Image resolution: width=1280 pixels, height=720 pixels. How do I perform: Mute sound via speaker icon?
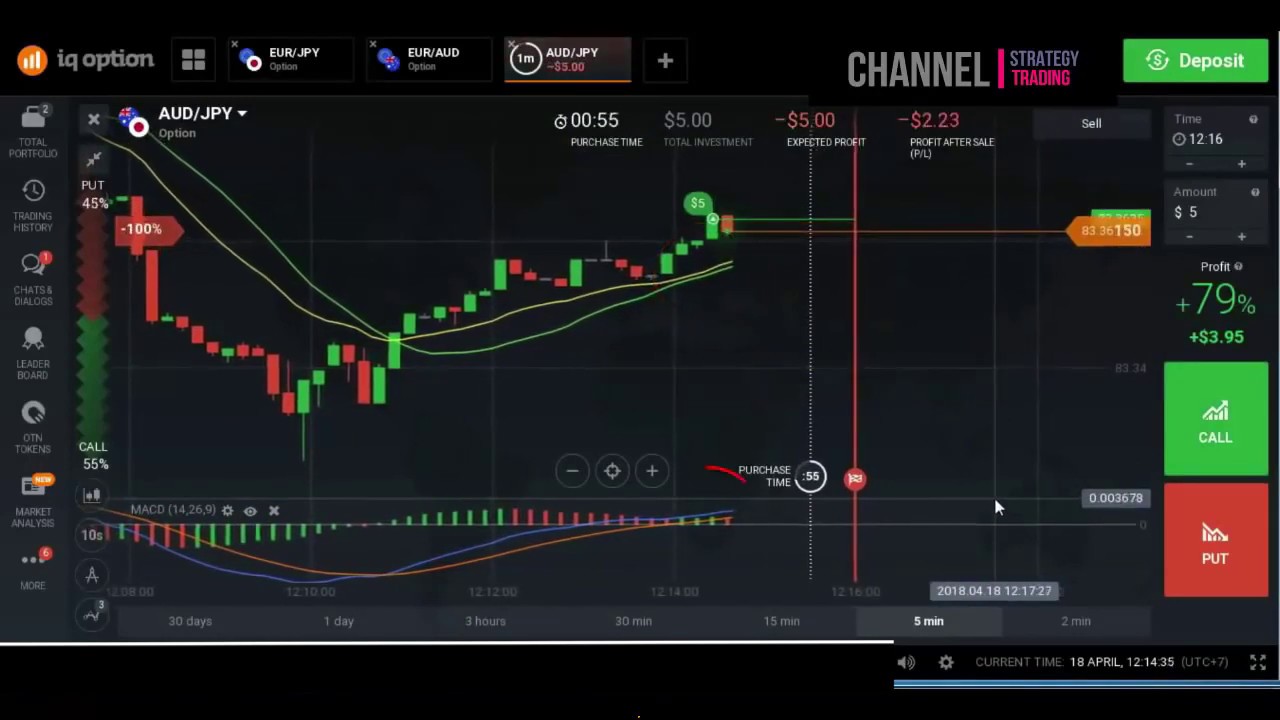[906, 662]
